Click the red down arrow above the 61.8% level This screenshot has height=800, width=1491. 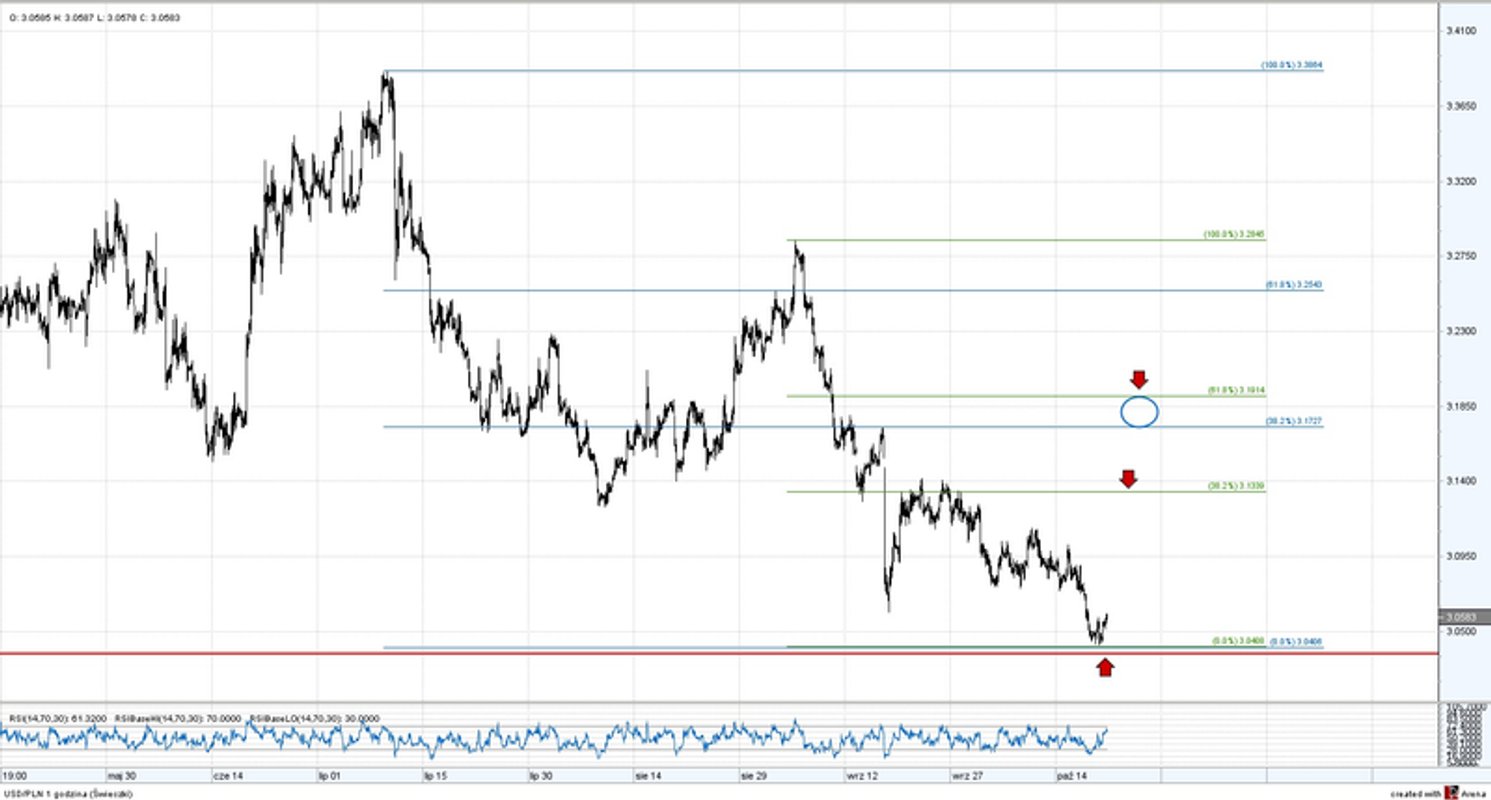click(x=1139, y=379)
